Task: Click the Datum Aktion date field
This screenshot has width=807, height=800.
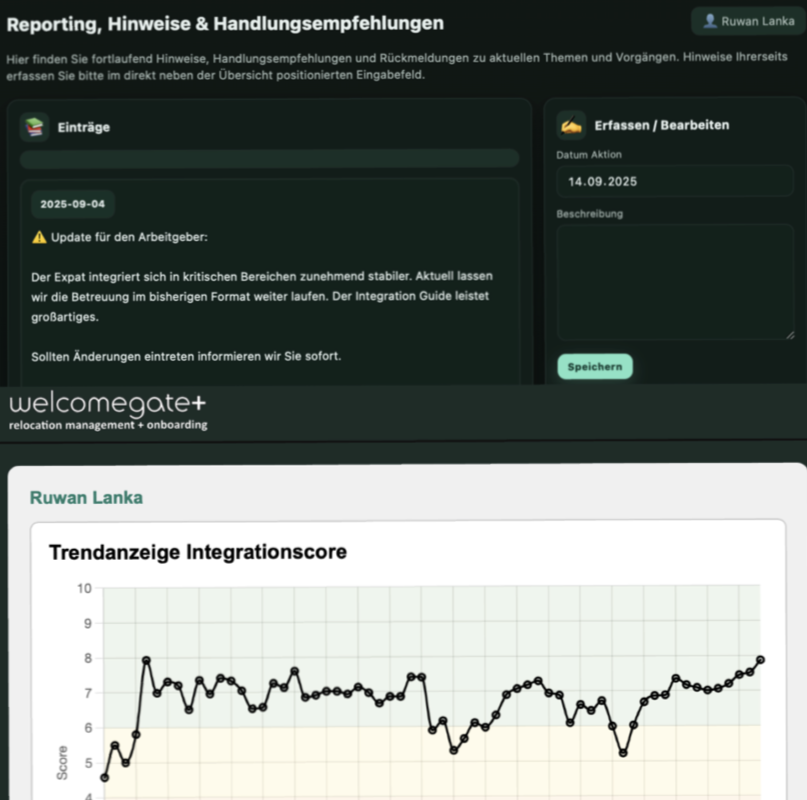Action: (675, 181)
